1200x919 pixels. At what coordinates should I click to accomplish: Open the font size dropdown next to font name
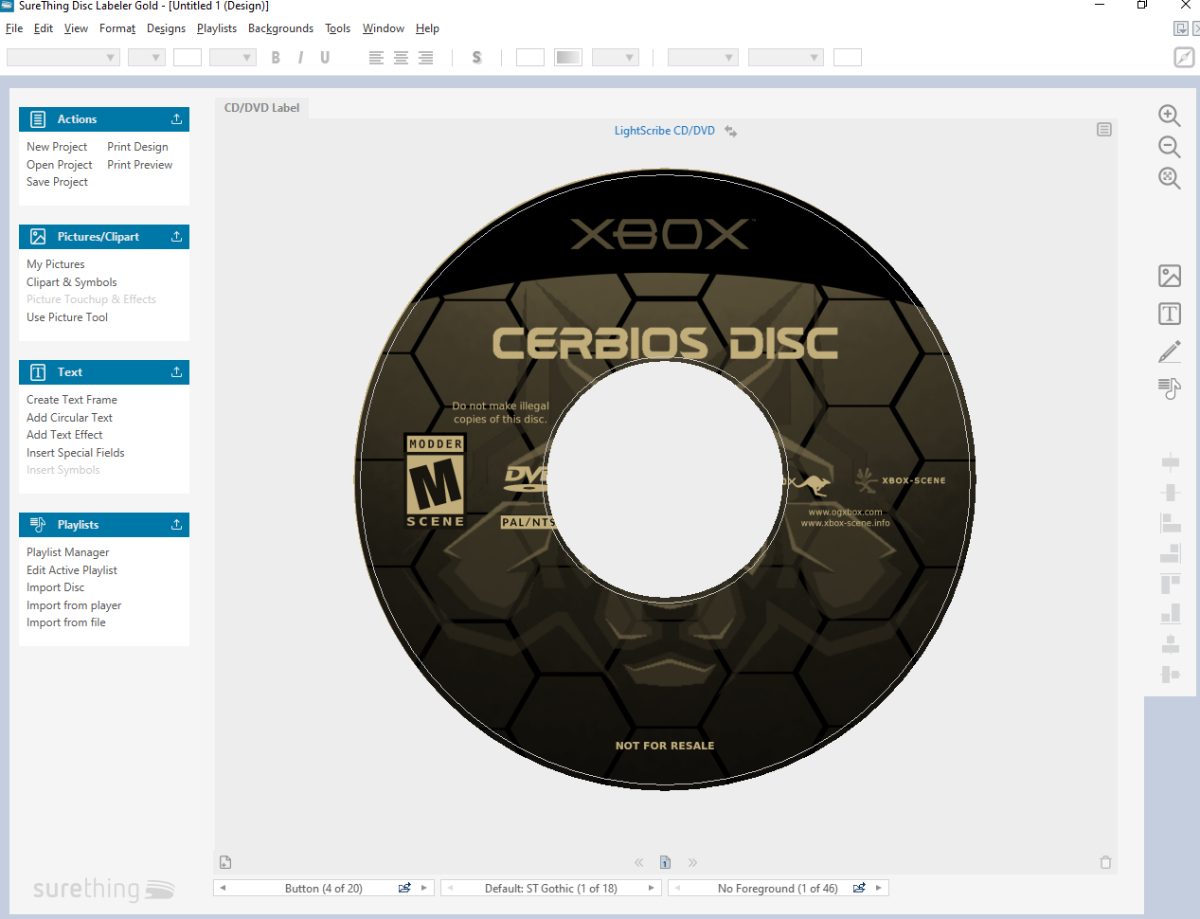point(146,58)
